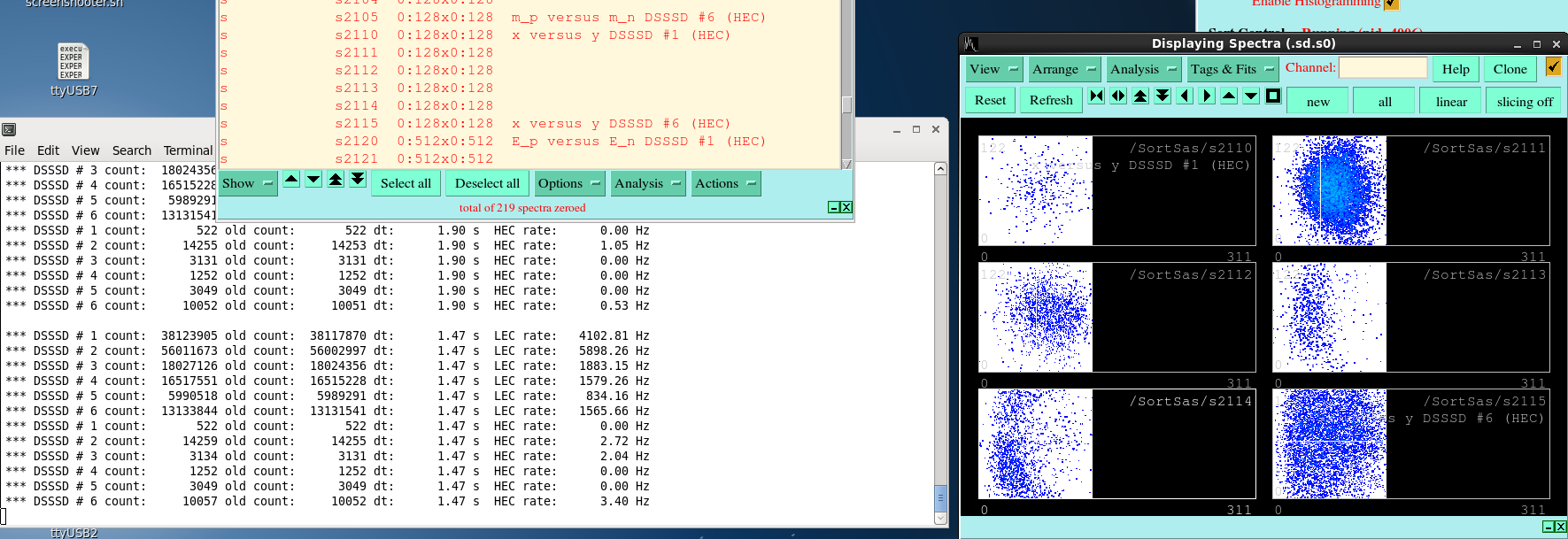Open the Arrange dropdown menu
The height and width of the screenshot is (539, 1568).
[x=1064, y=69]
